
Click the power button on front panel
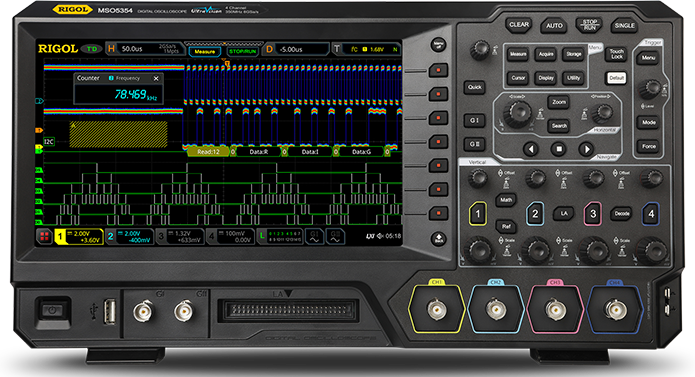(x=52, y=311)
